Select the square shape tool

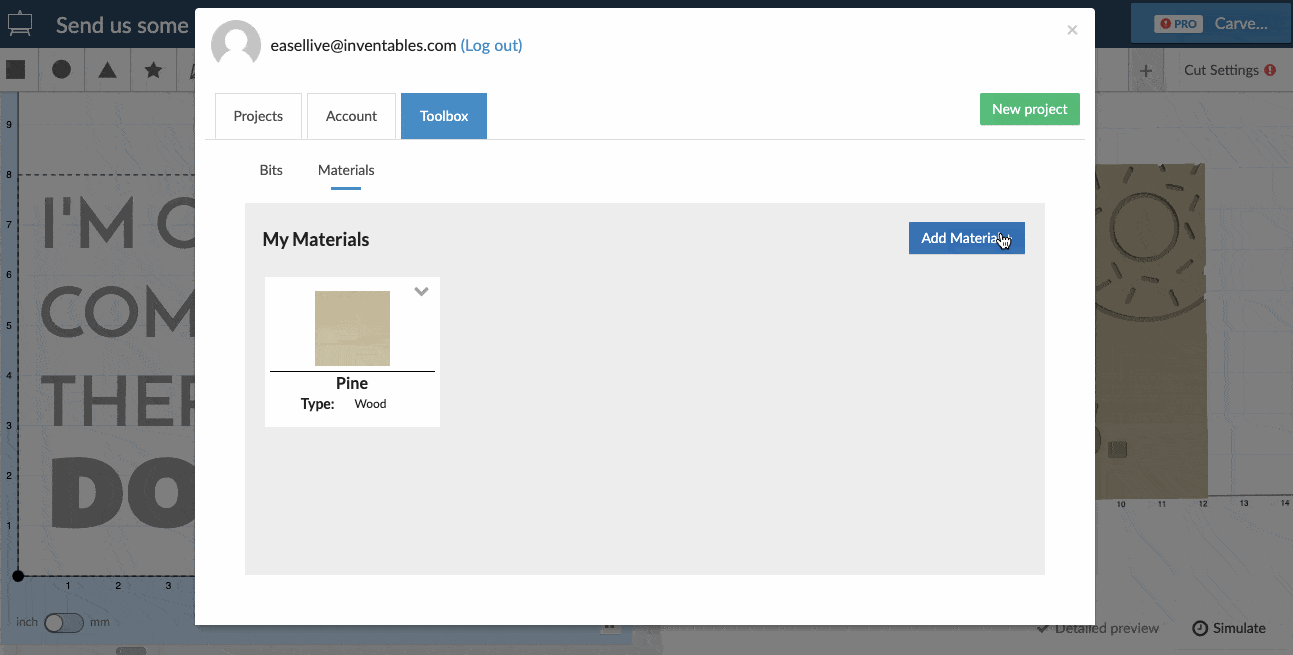tap(16, 70)
